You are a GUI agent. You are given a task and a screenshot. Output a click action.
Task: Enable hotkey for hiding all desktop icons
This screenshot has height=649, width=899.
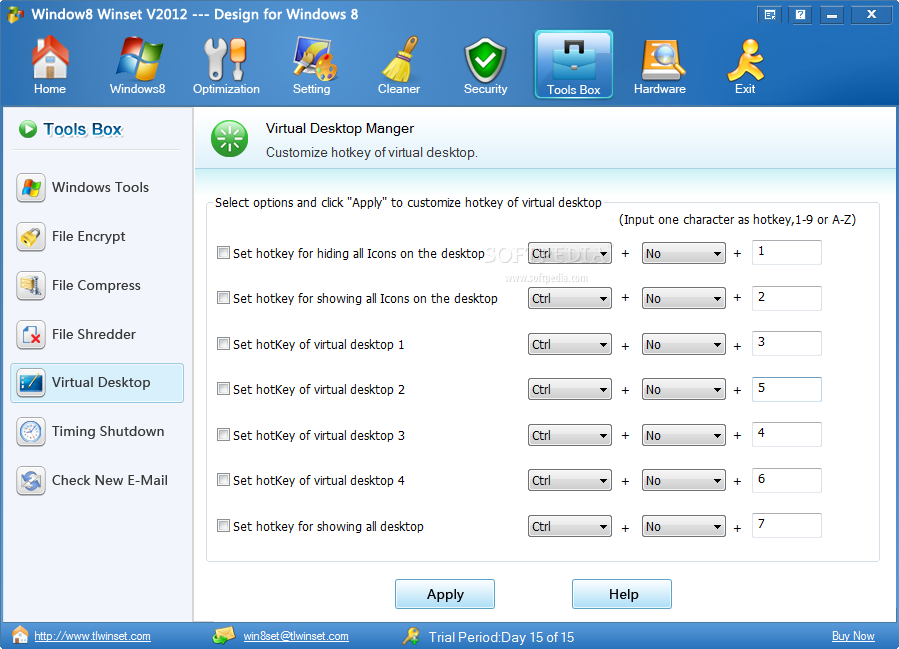coord(224,253)
